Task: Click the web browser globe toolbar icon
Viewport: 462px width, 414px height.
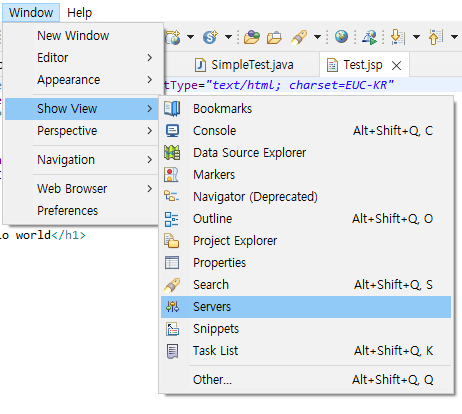Action: click(x=341, y=36)
